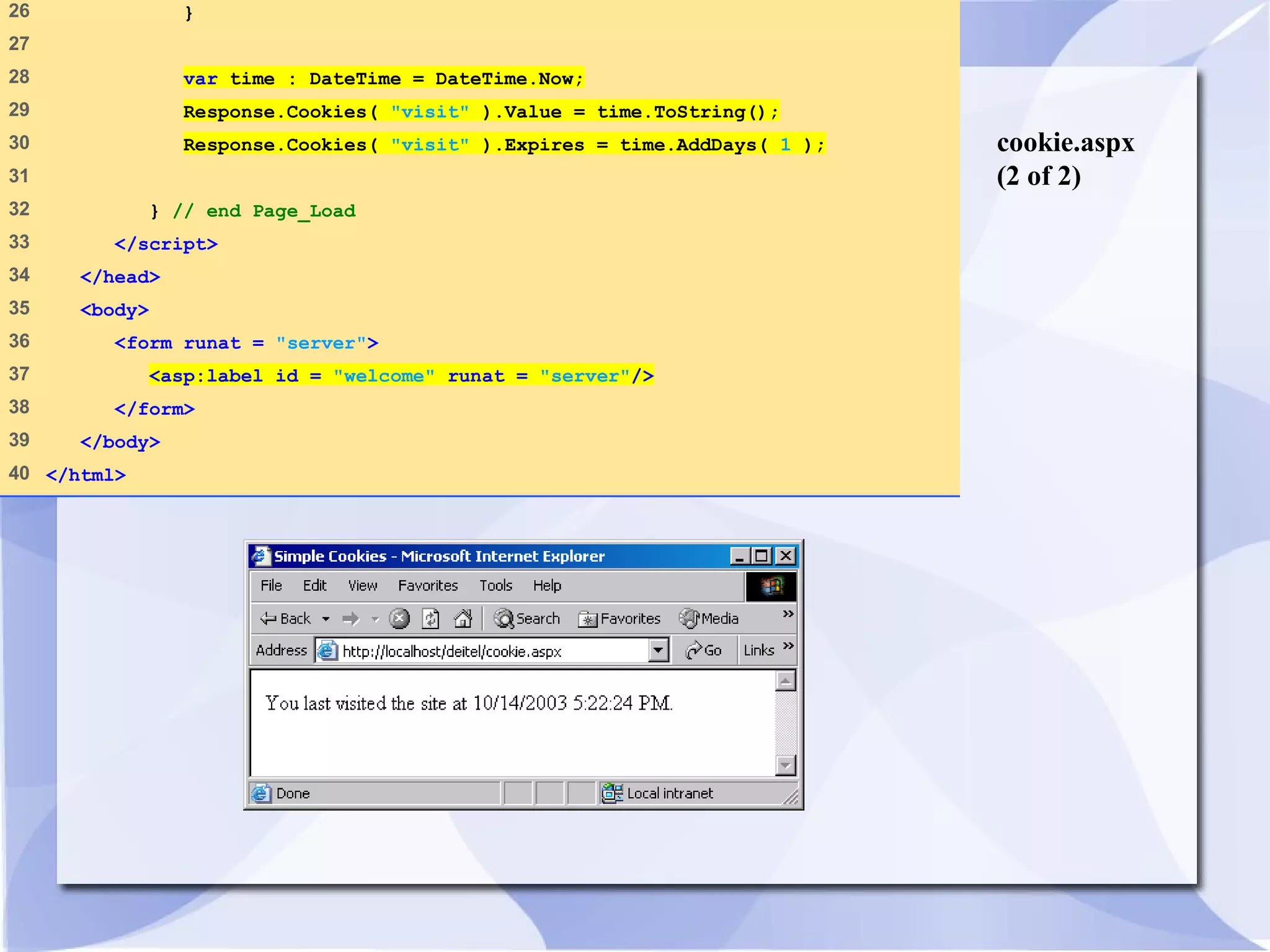Click the Media toolbar button

[709, 619]
